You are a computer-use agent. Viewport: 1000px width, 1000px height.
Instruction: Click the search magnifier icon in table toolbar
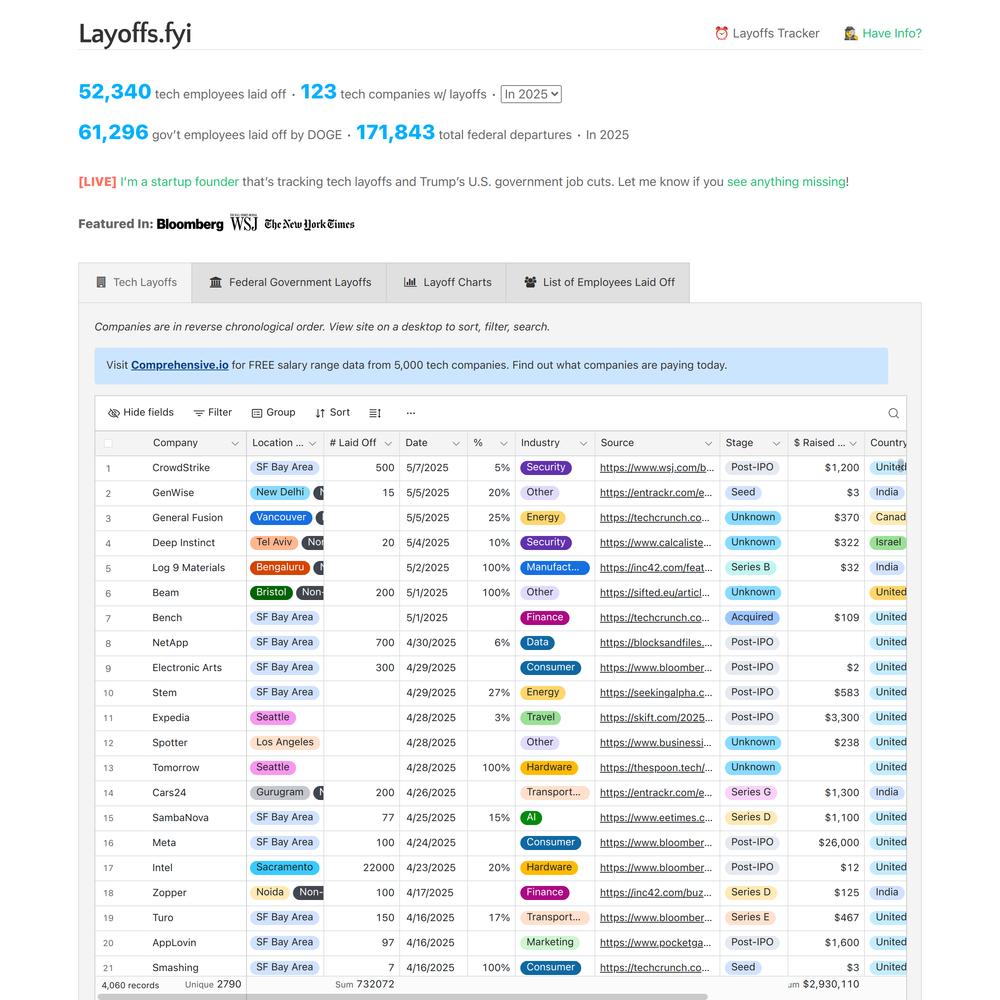[x=893, y=413]
